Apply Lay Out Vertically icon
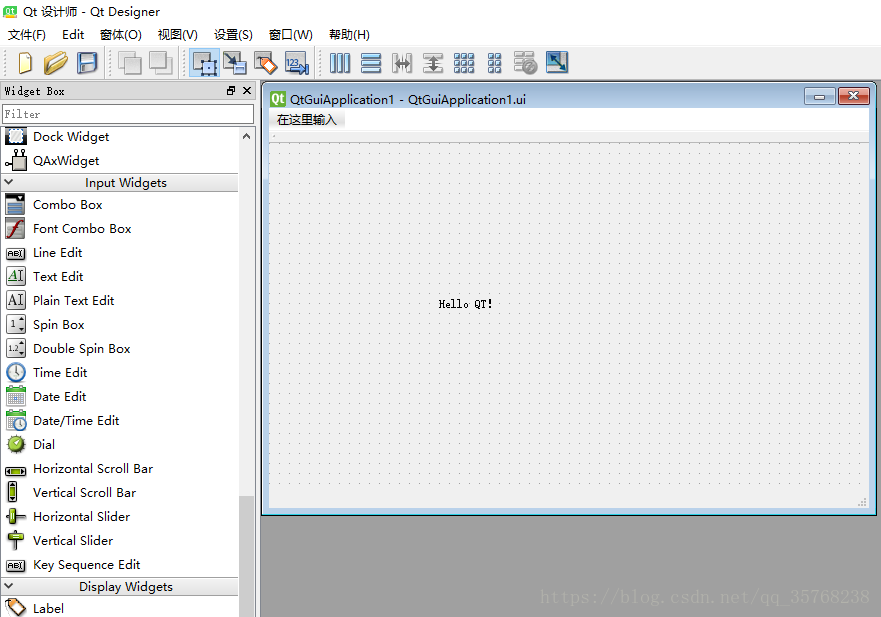This screenshot has width=881, height=617. point(371,63)
